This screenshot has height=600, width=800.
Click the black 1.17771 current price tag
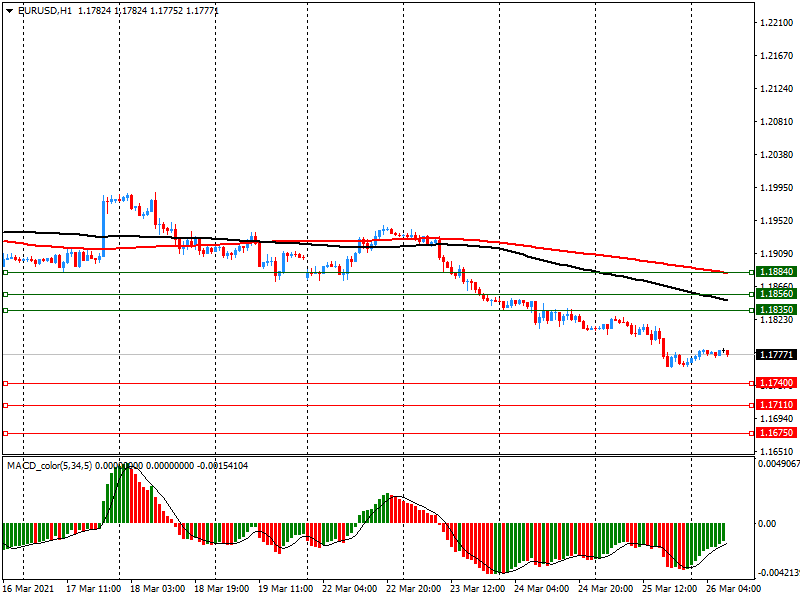tap(776, 355)
